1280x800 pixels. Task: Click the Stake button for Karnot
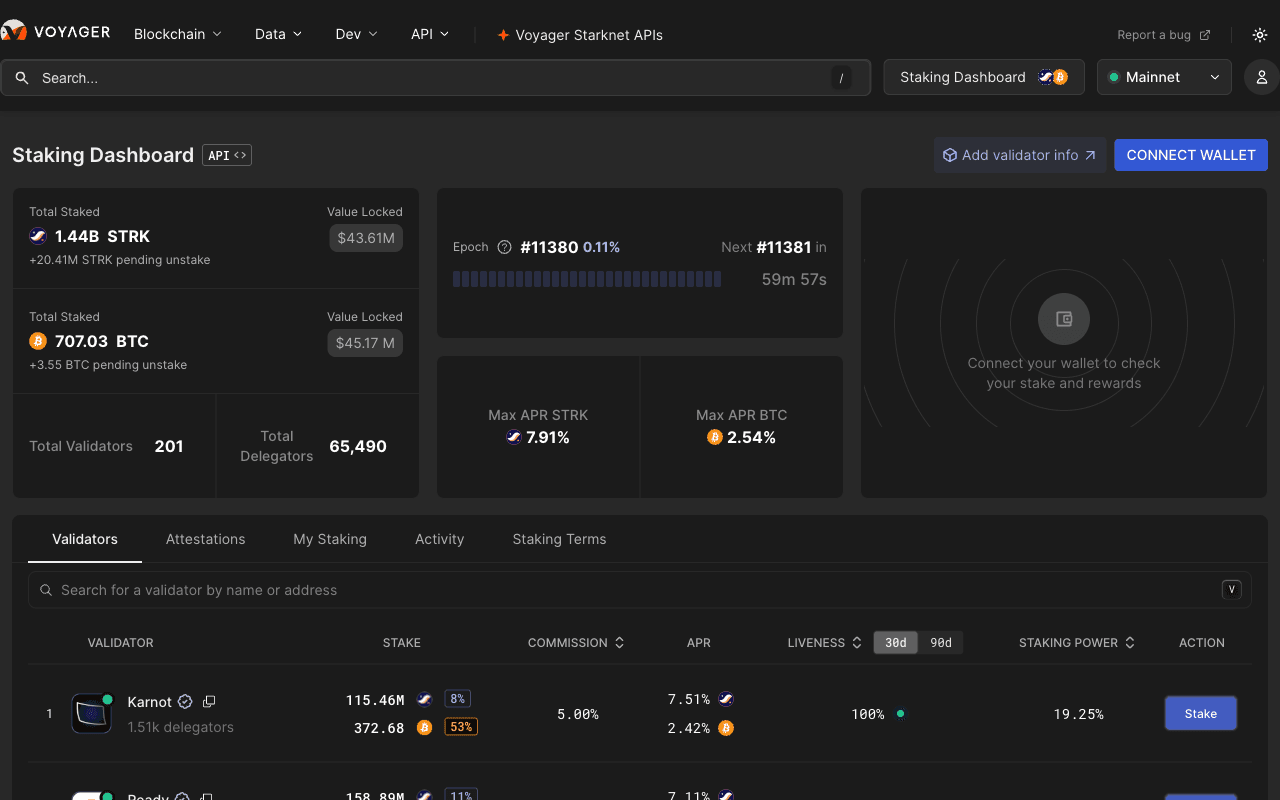[1201, 714]
